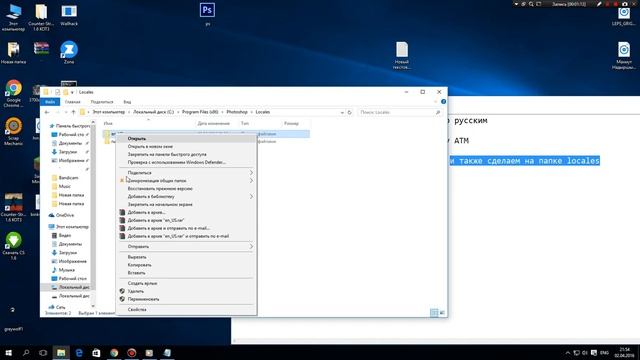Open the Scrap Mechanic desktop shortcut

pyautogui.click(x=13, y=131)
